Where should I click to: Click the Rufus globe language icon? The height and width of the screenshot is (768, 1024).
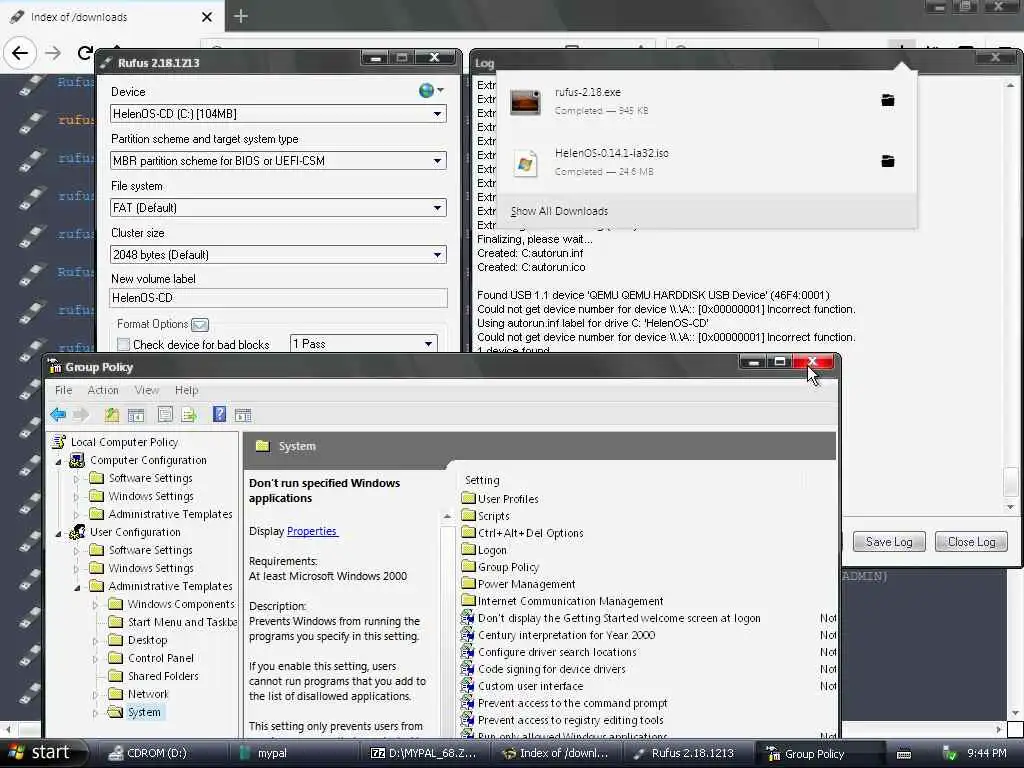point(426,91)
